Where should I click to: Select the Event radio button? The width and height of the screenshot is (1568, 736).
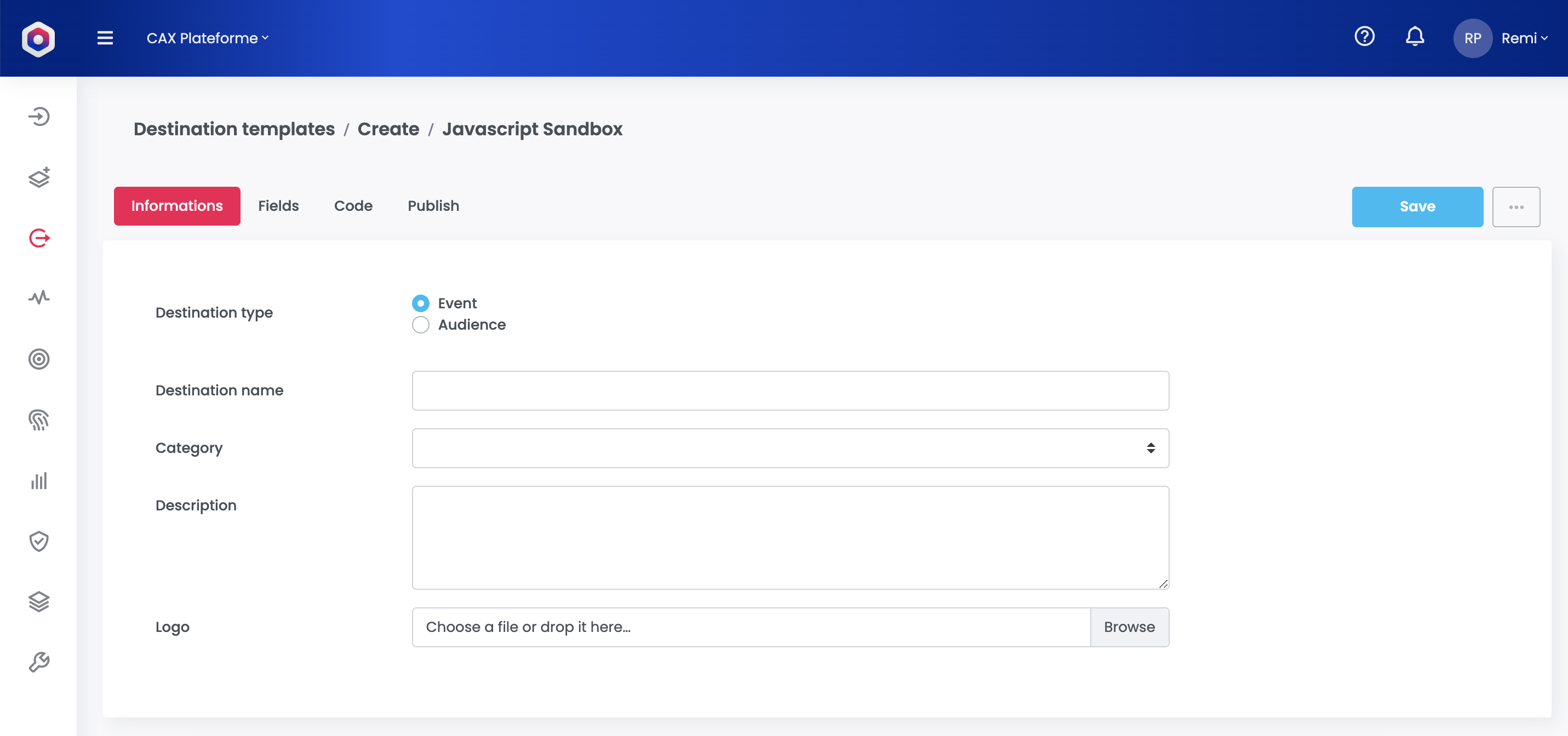(421, 303)
